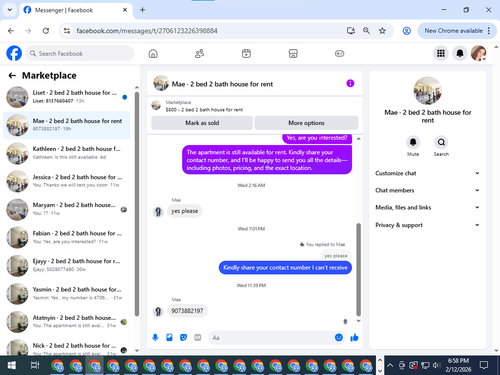
Task: Go to Home feed icon
Action: coord(153,53)
